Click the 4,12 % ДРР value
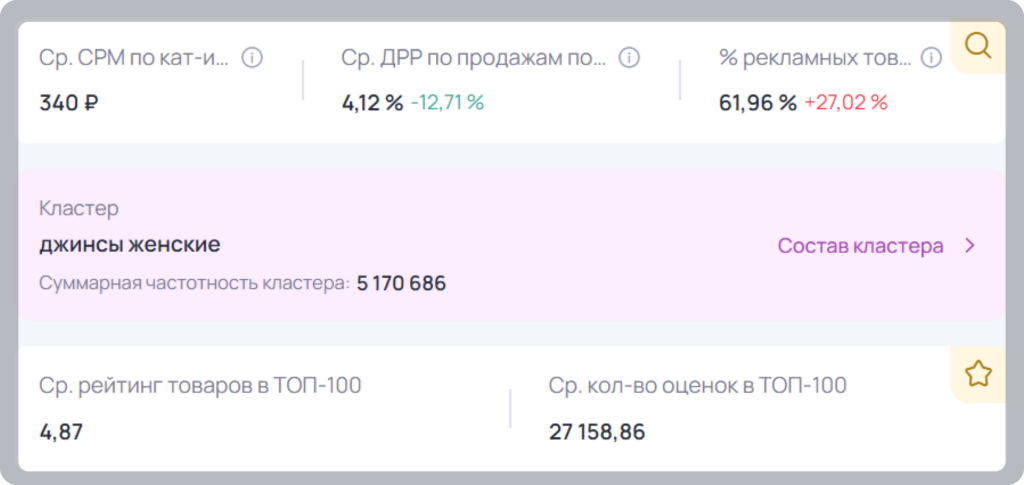Image resolution: width=1024 pixels, height=485 pixels. point(372,103)
